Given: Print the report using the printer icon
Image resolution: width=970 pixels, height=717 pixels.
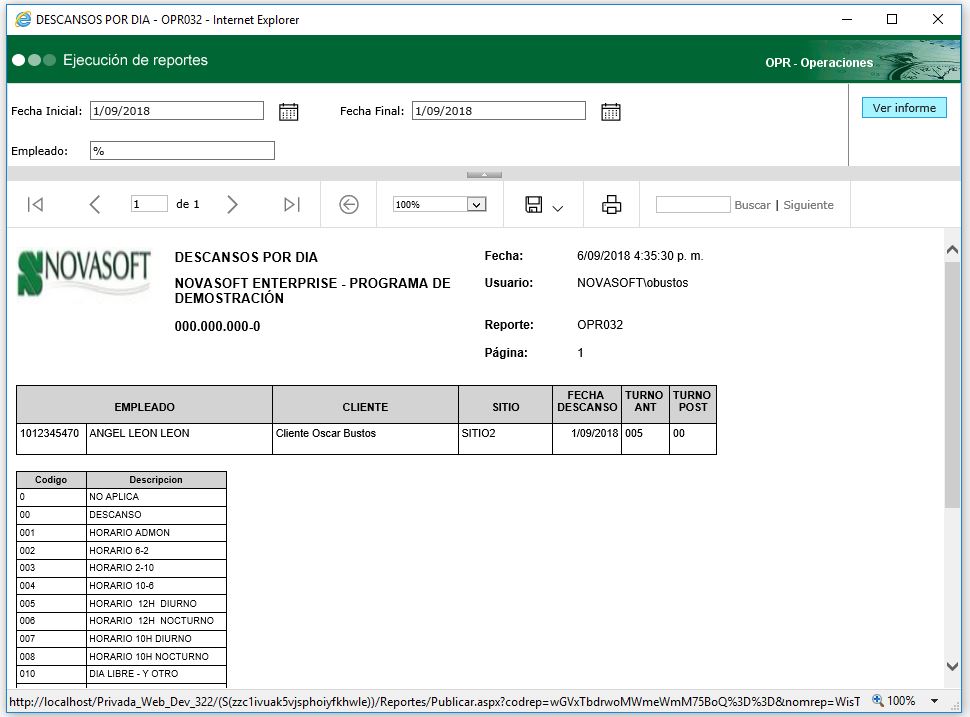Looking at the screenshot, I should (611, 205).
